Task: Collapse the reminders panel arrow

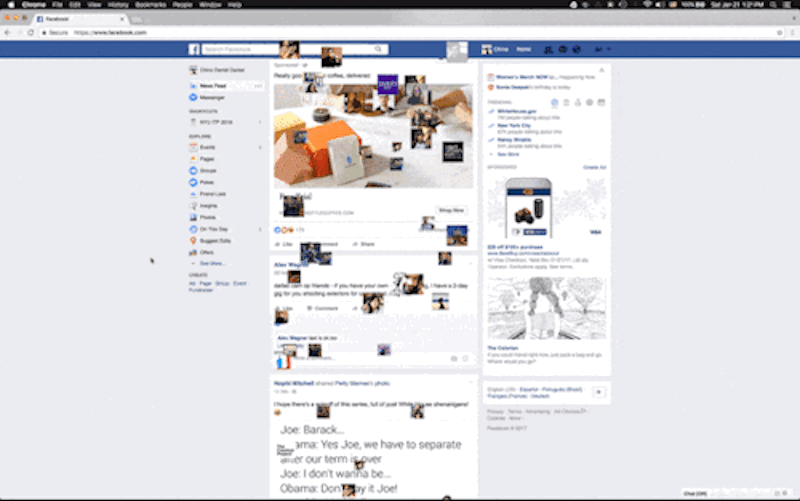Action: pyautogui.click(x=602, y=70)
